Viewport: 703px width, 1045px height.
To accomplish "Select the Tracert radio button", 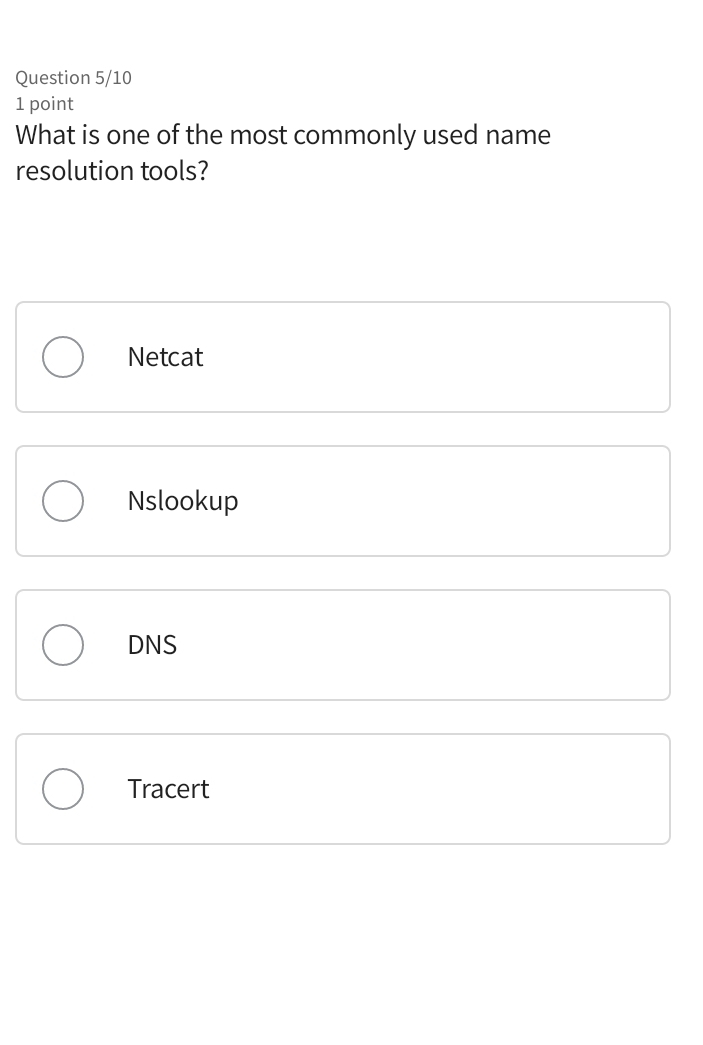I will [x=62, y=788].
